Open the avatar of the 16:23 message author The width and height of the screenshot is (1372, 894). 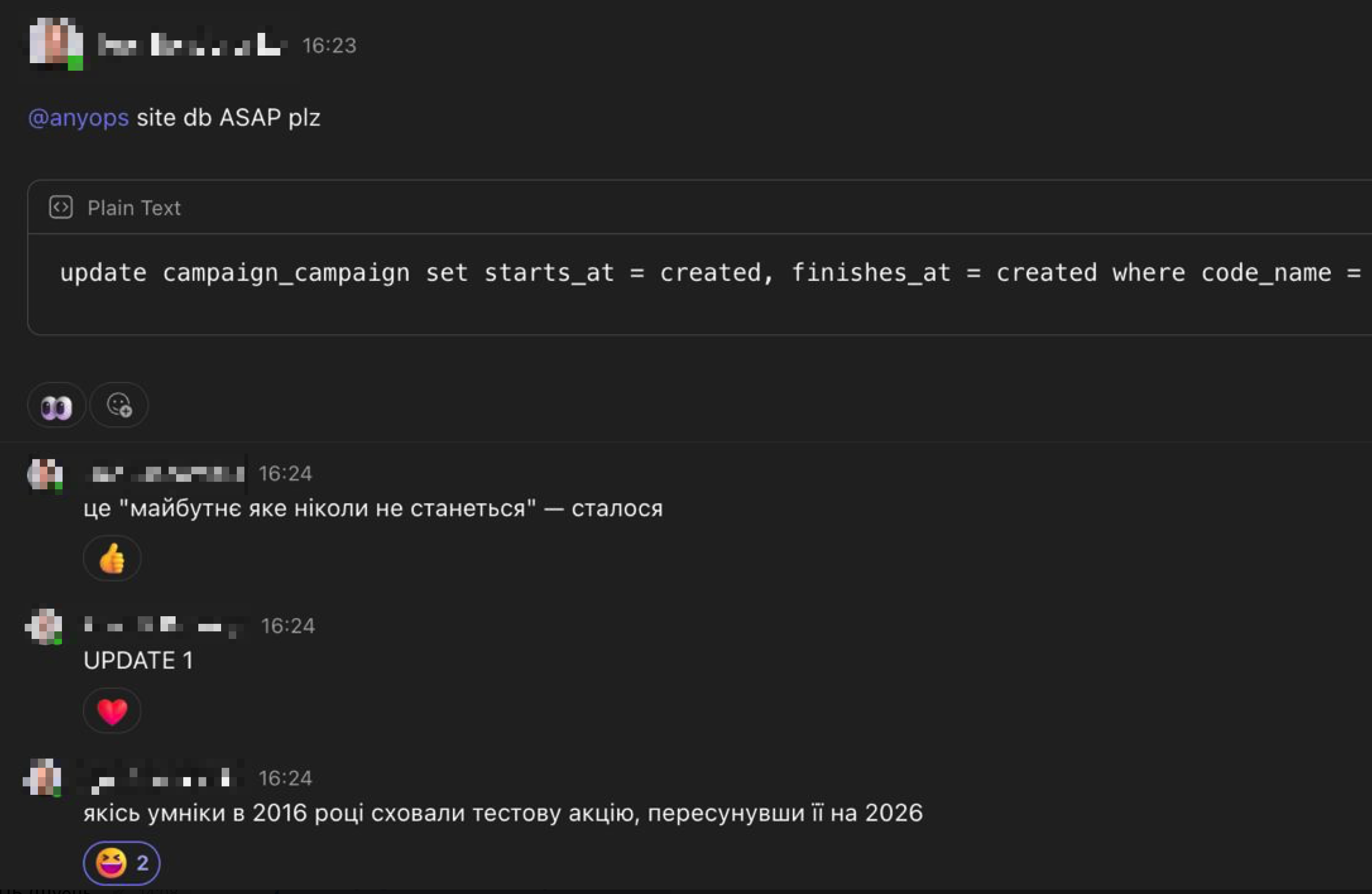56,43
